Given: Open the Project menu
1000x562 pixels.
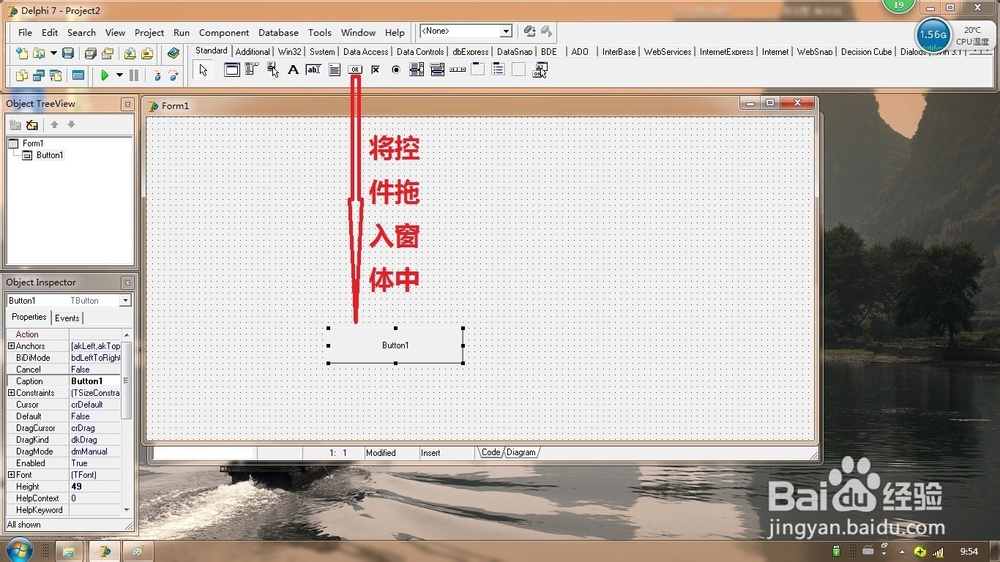Looking at the screenshot, I should tap(149, 33).
